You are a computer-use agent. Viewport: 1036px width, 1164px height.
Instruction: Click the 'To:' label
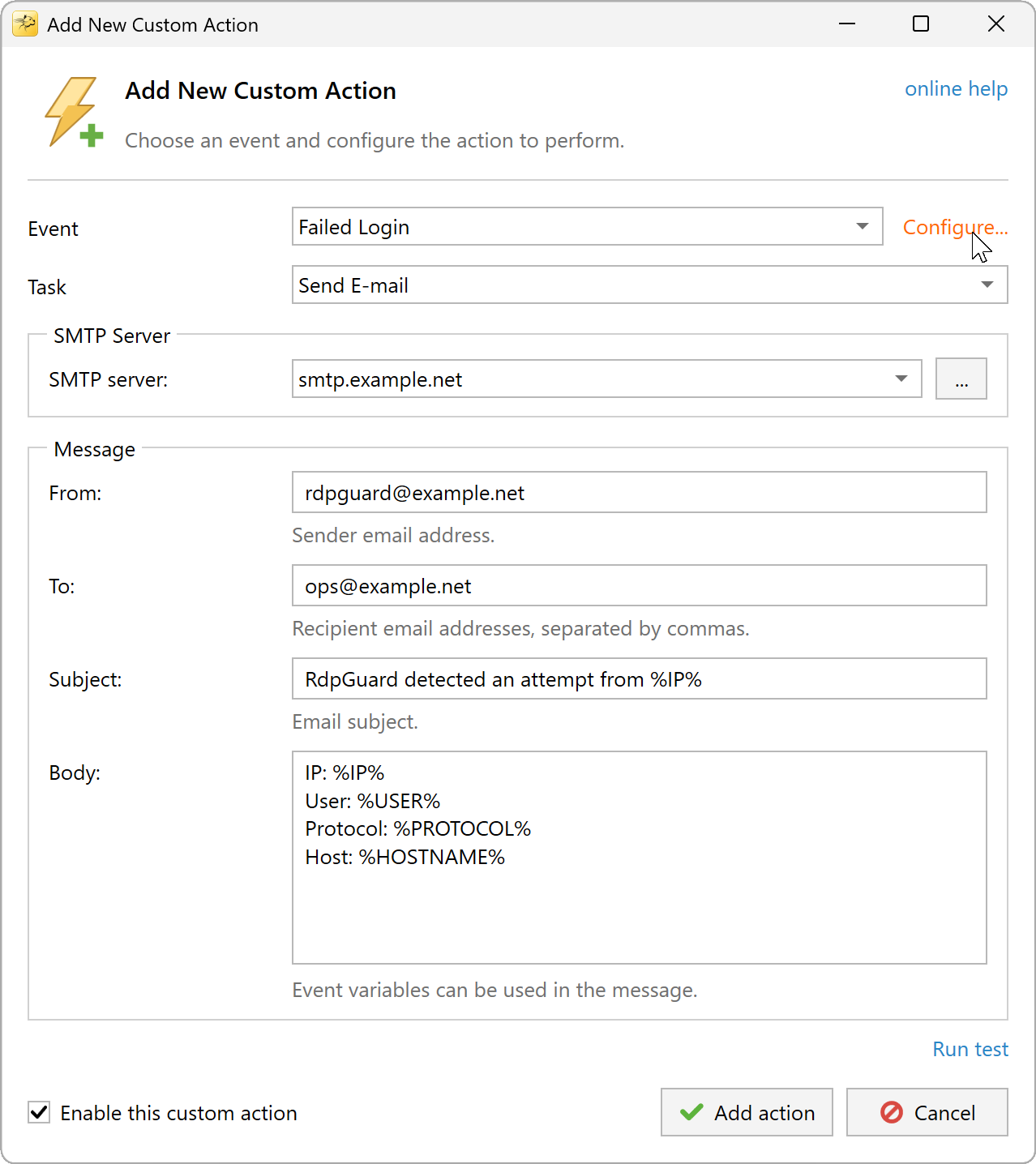[x=62, y=586]
